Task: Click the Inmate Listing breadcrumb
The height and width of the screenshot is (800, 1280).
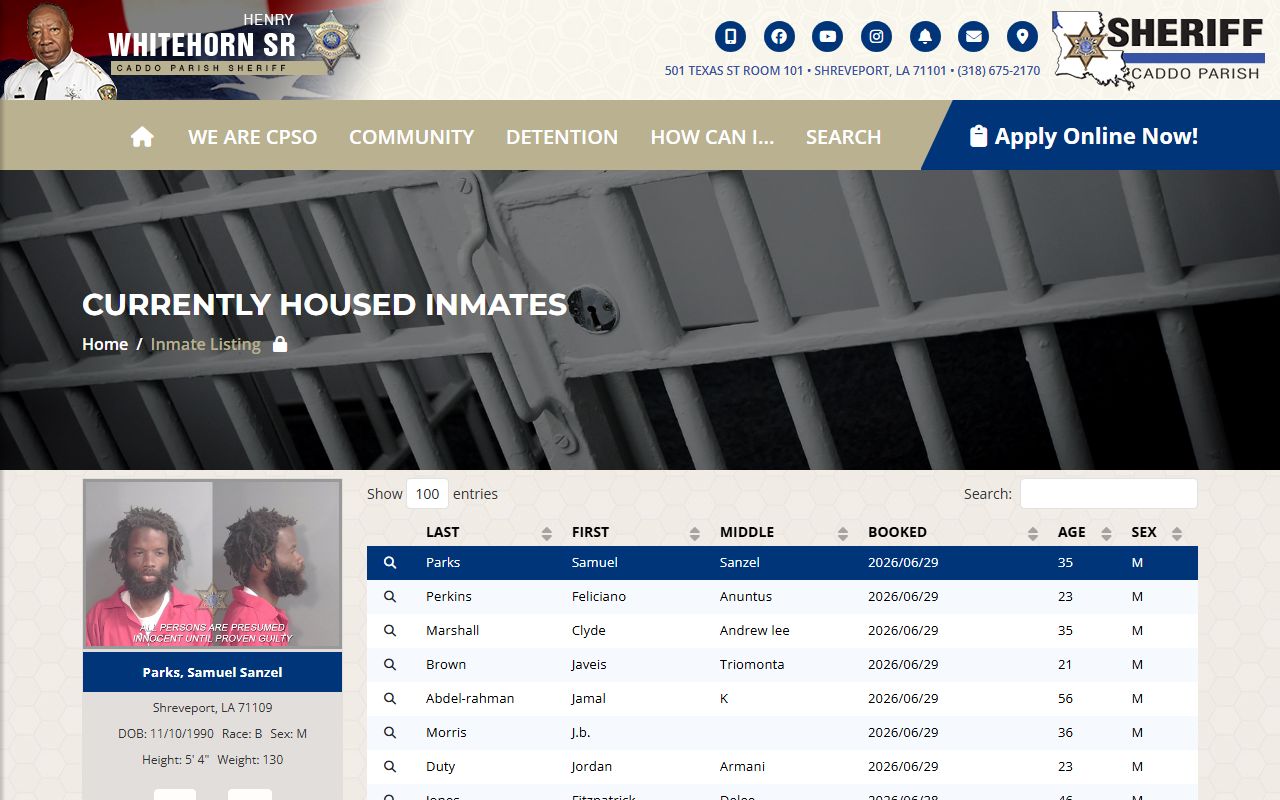Action: [205, 344]
